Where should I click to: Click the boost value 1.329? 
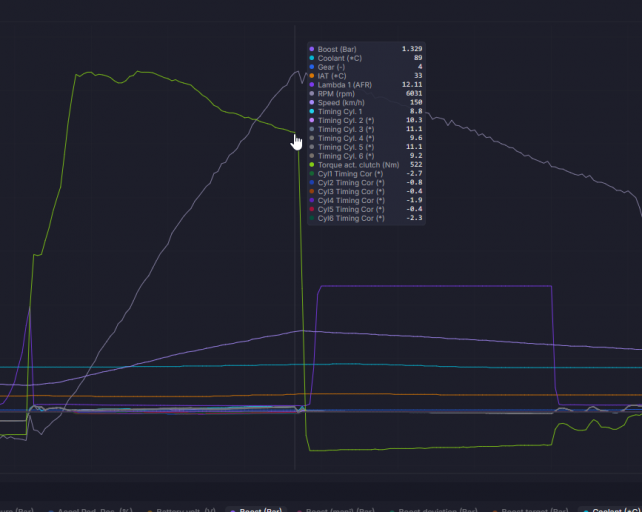(x=412, y=49)
